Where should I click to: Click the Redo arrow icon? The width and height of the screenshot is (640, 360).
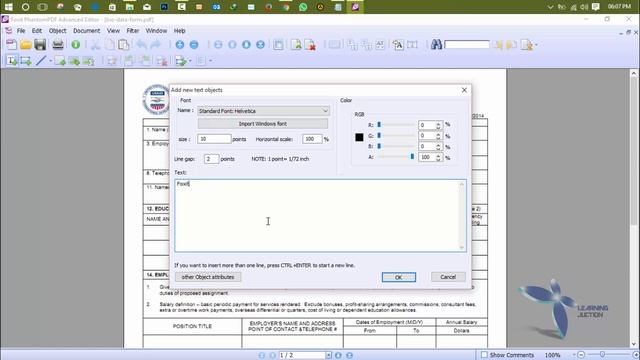[x=155, y=44]
